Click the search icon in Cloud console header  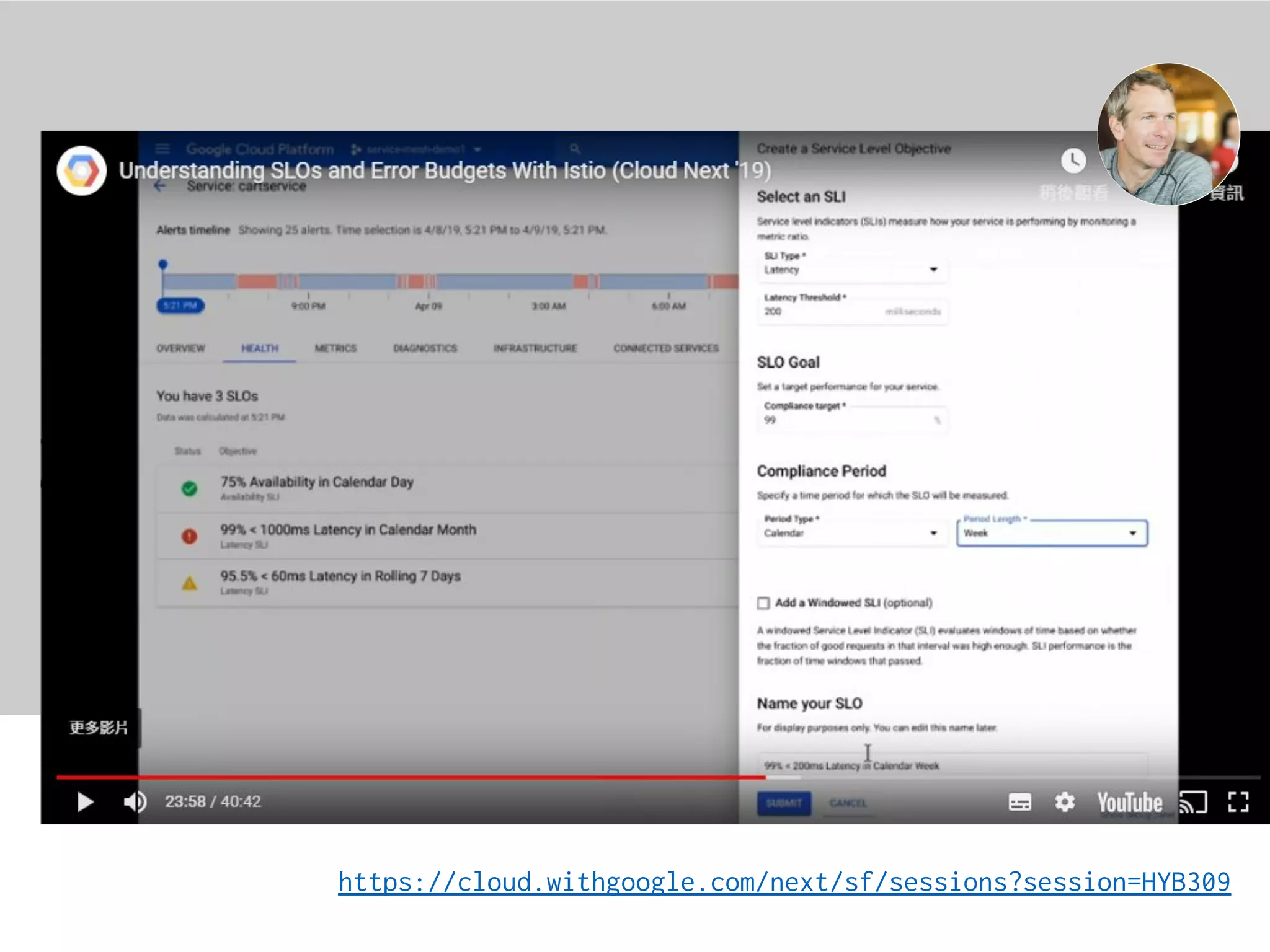pyautogui.click(x=575, y=149)
